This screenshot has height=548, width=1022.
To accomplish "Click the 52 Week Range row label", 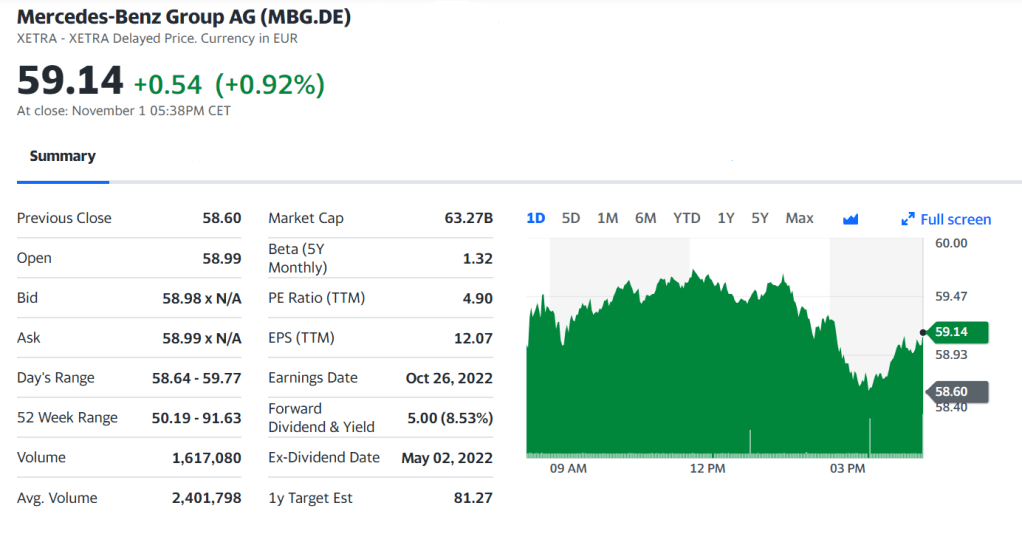I will pyautogui.click(x=67, y=418).
